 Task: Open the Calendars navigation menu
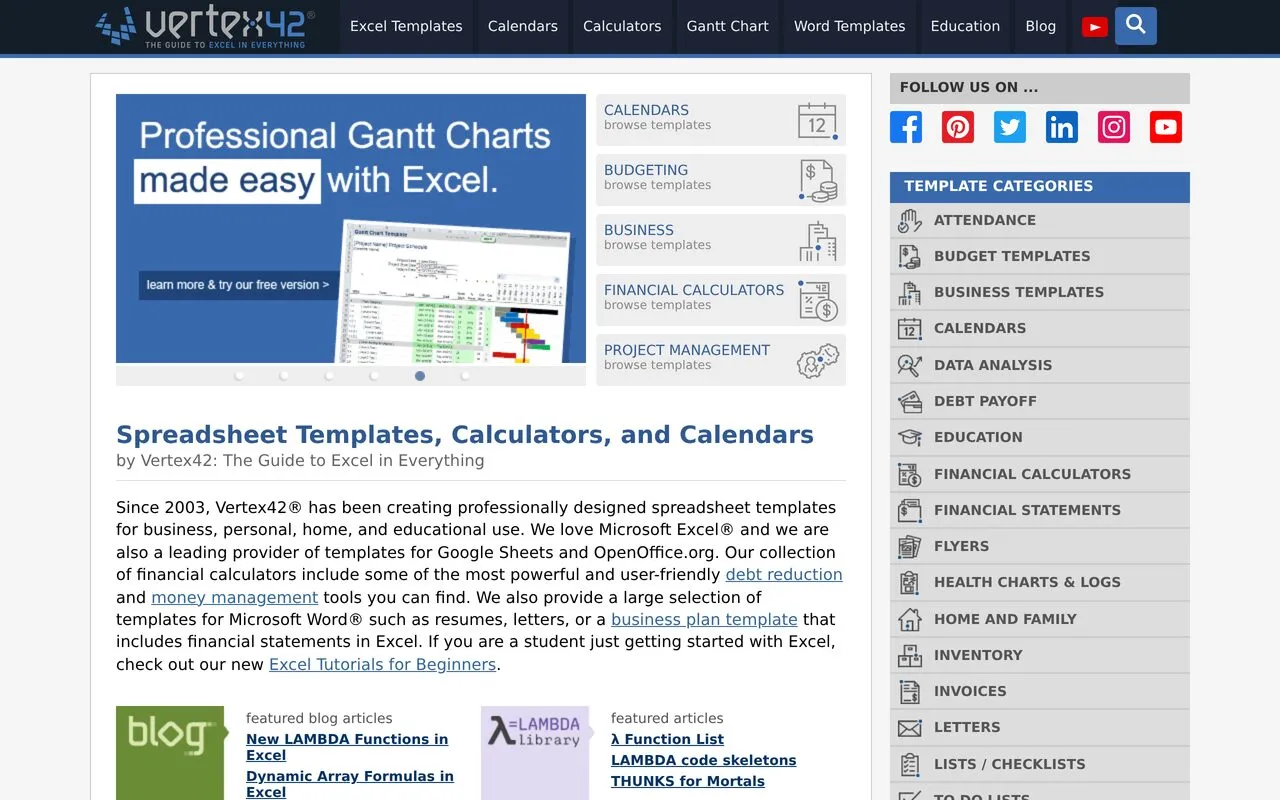click(523, 27)
